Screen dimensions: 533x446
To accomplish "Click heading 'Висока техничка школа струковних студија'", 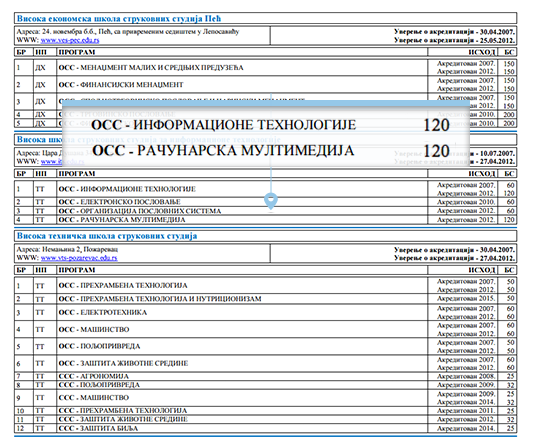I will [x=107, y=236].
